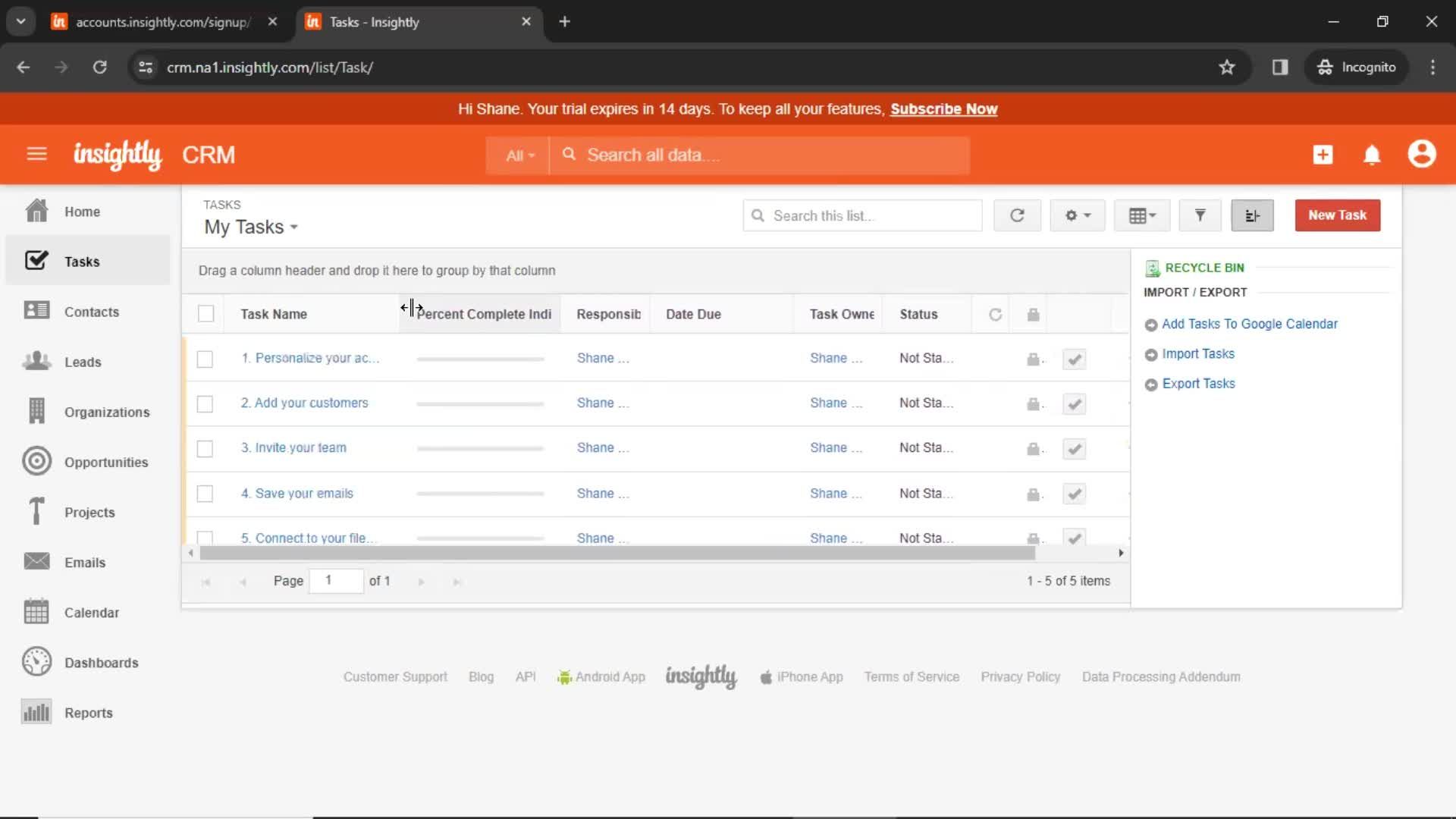Mark 'Personalize your account' task complete

1074,359
